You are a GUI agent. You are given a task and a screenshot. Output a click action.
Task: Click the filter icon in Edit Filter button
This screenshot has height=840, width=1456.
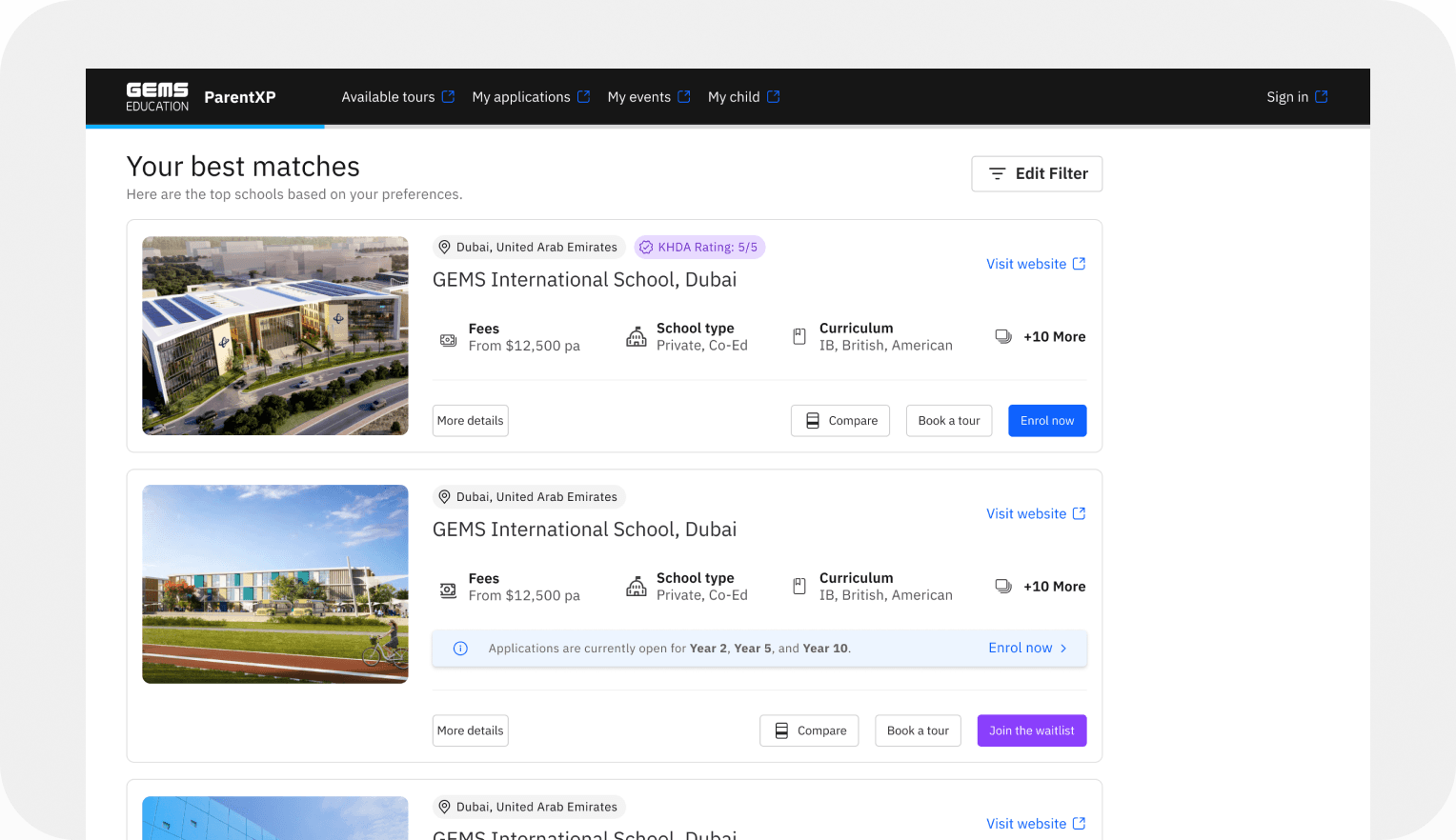pyautogui.click(x=997, y=173)
